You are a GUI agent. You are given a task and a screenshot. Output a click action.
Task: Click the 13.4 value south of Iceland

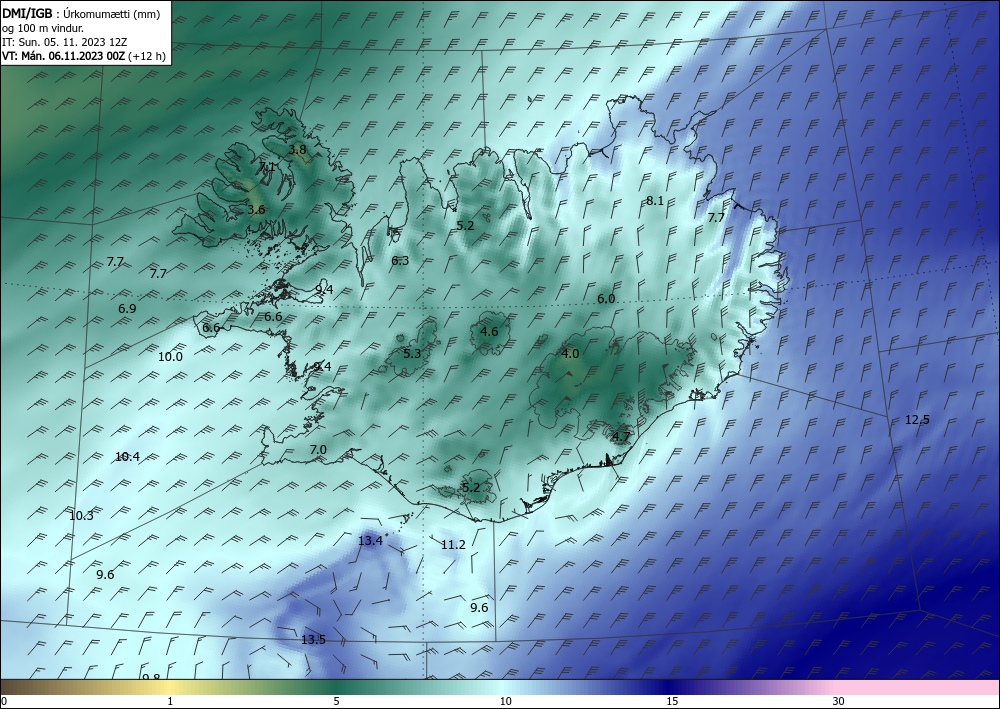(x=370, y=541)
